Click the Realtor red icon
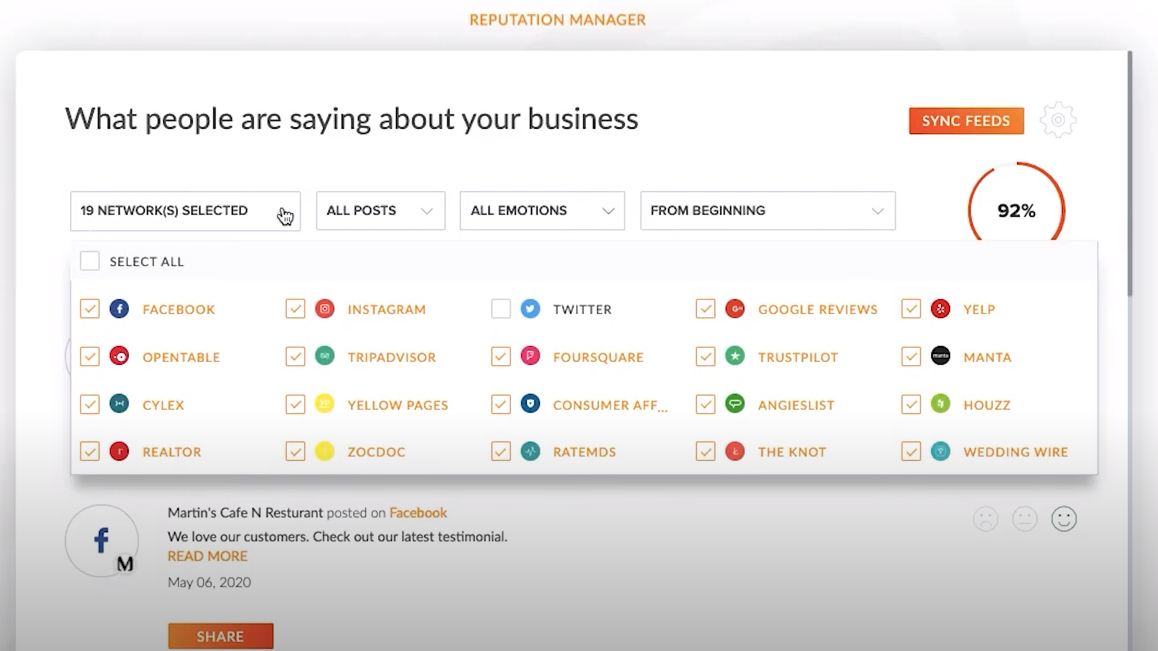The width and height of the screenshot is (1158, 651). tap(119, 451)
